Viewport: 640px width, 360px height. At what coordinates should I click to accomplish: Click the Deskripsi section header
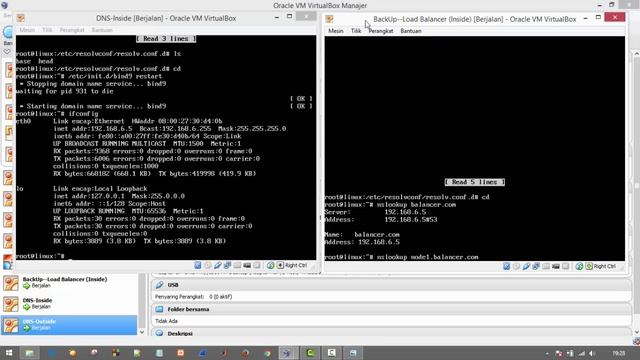tap(391, 333)
